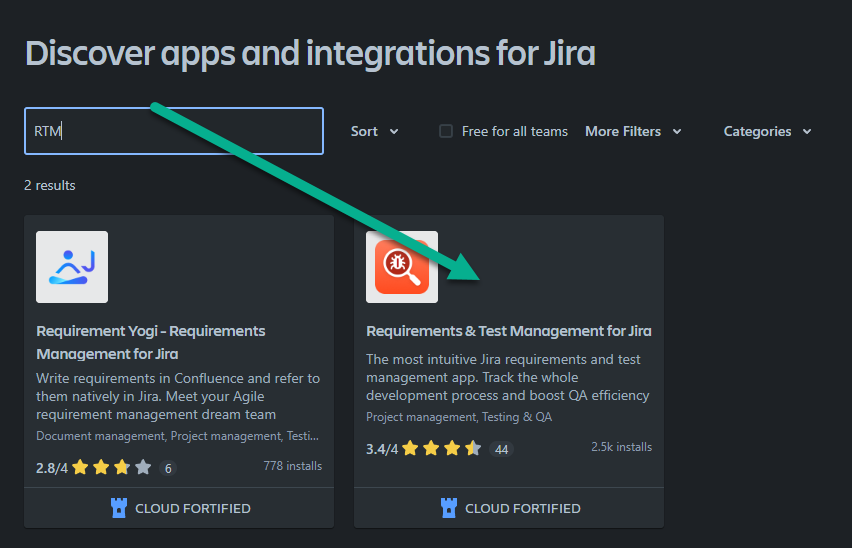Image resolution: width=852 pixels, height=548 pixels.
Task: Expand the More Filters dropdown
Action: coord(633,131)
